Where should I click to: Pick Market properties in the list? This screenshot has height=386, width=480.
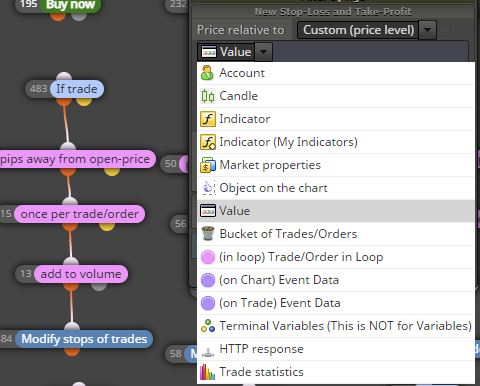(x=336, y=165)
